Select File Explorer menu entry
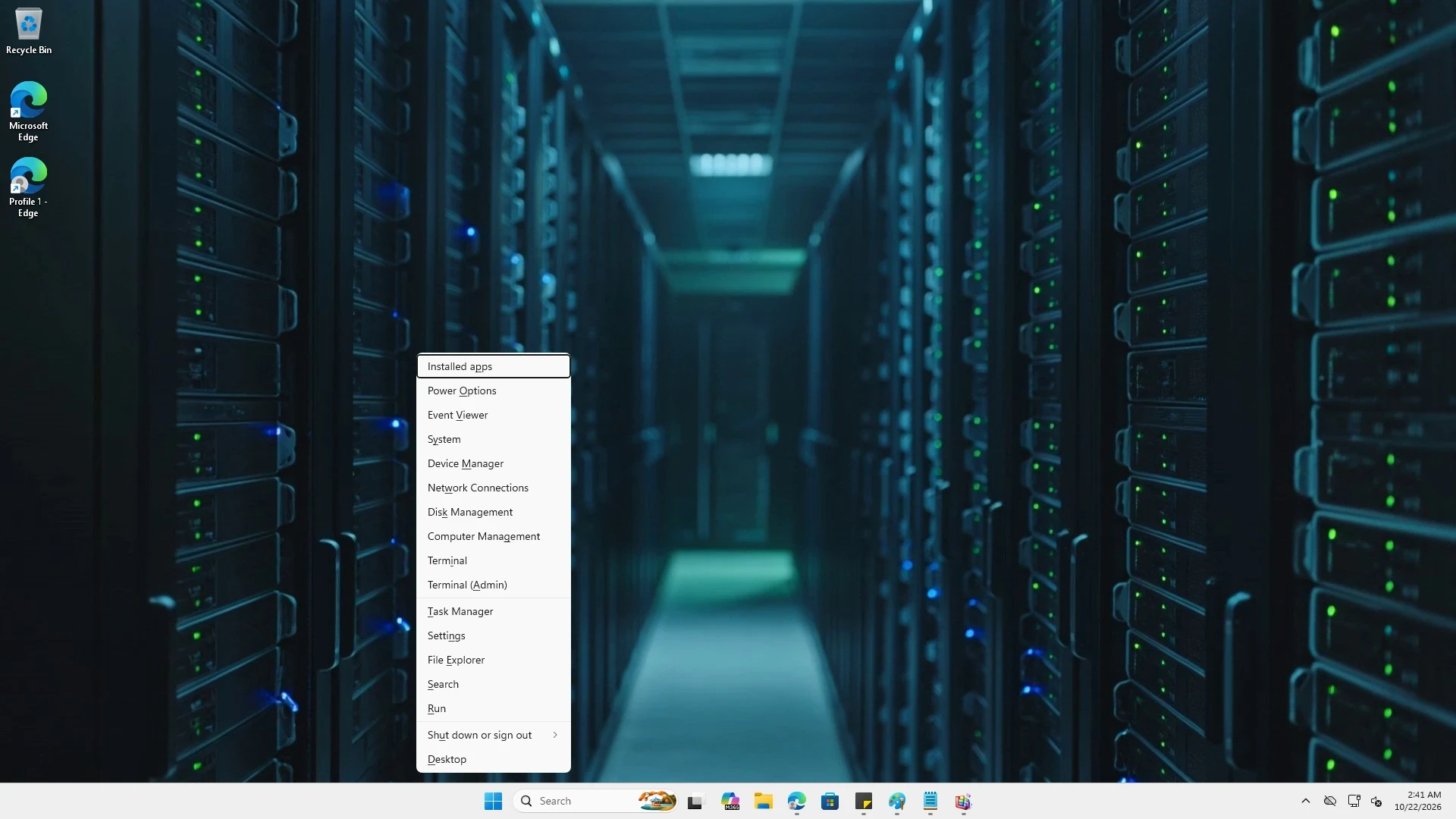The image size is (1456, 819). 494,660
